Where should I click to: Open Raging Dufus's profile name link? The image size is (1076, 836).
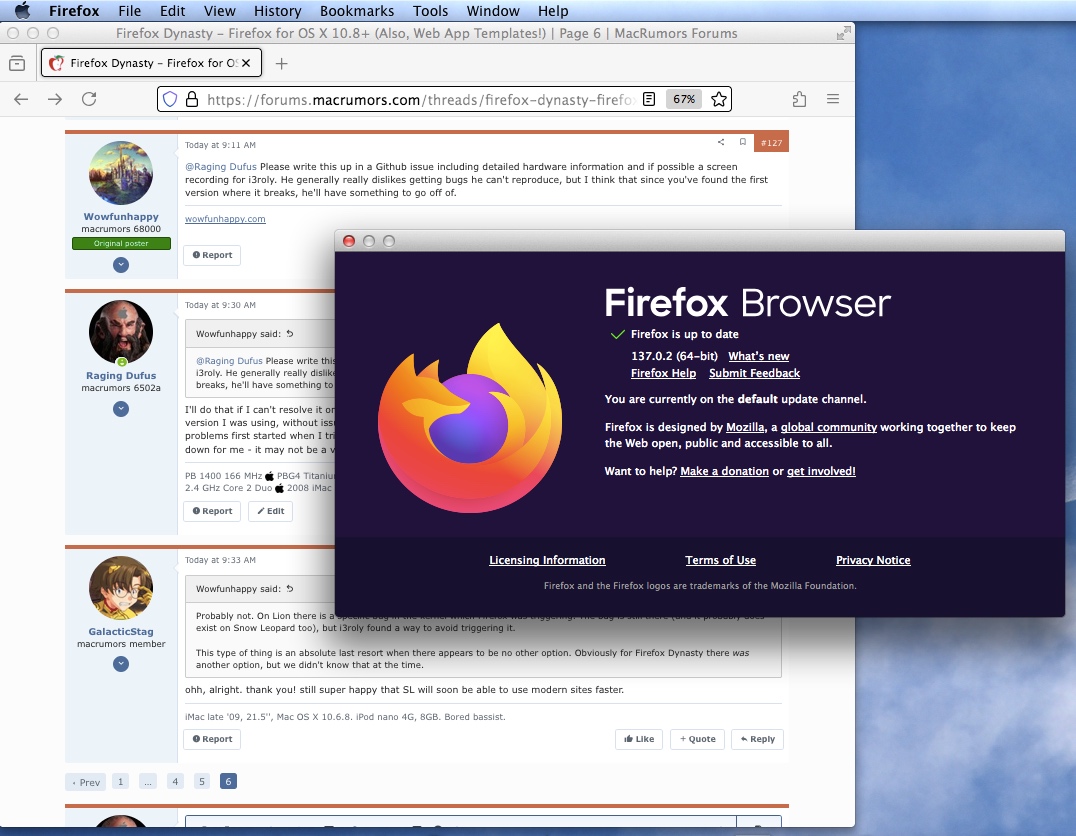[121, 375]
